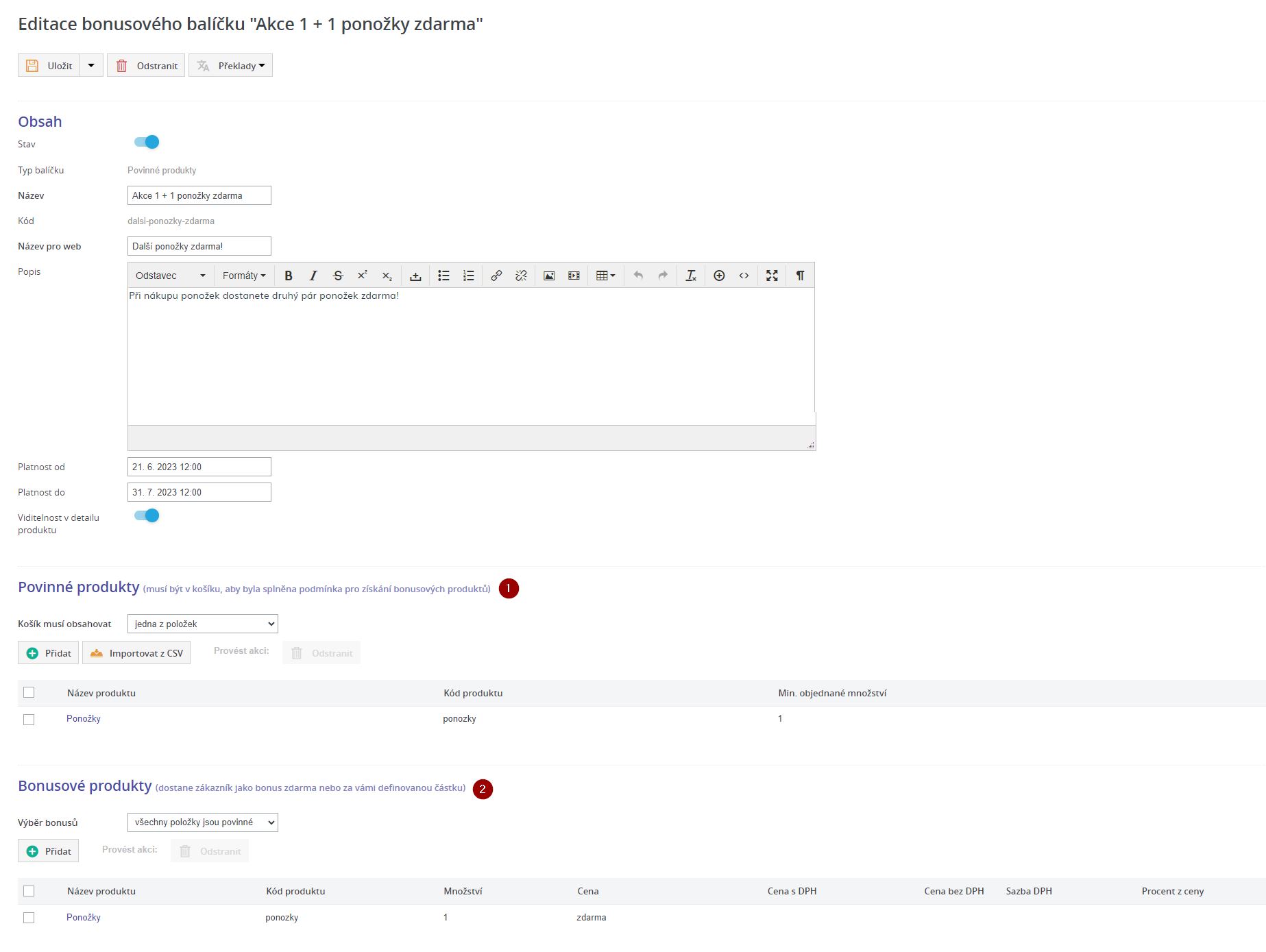The image size is (1266, 952).
Task: Click the 'Platnost od' date field
Action: click(199, 467)
